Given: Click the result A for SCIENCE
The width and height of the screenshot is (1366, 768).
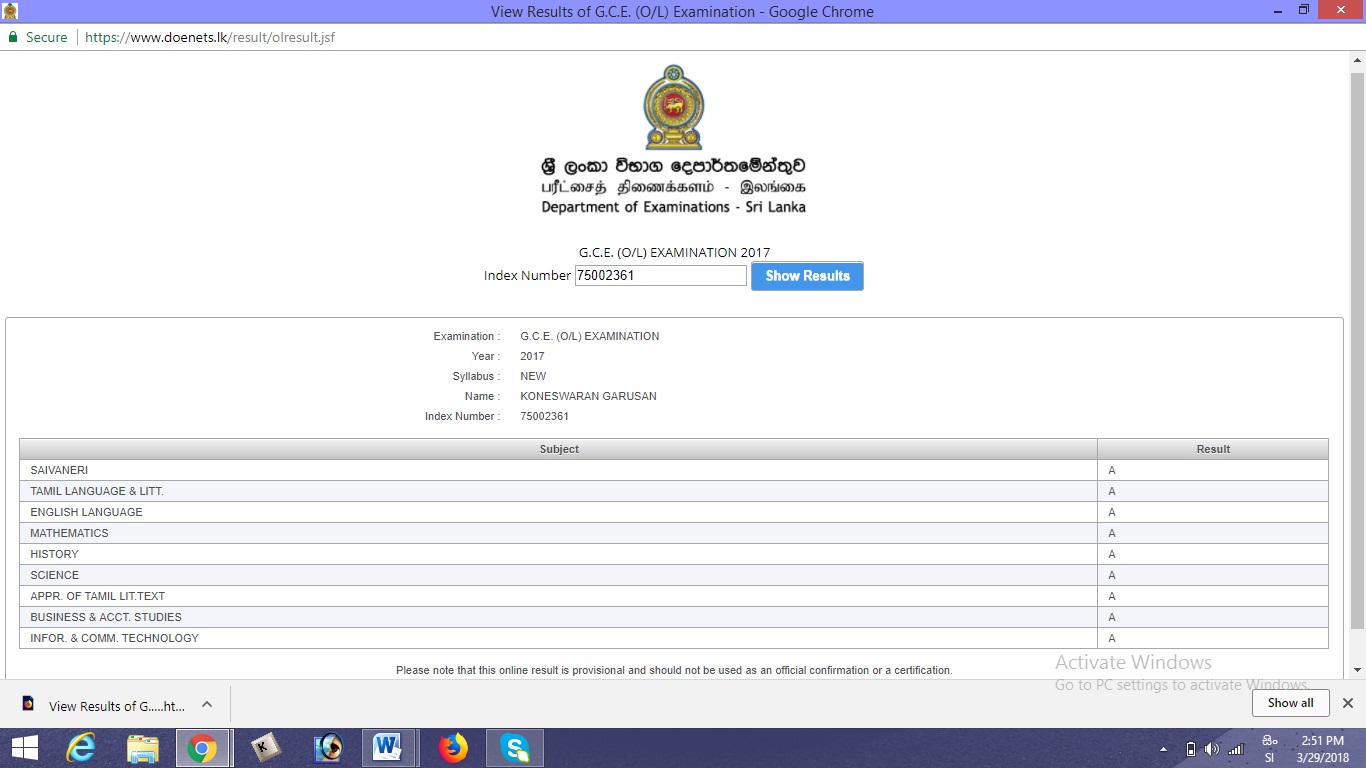Looking at the screenshot, I should (1112, 575).
